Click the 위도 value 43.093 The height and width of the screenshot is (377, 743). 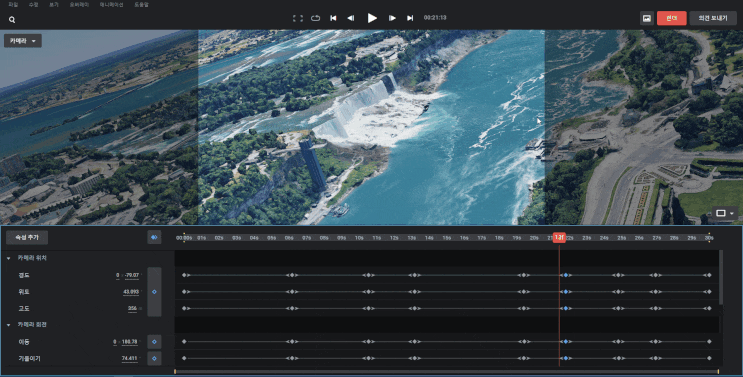click(131, 292)
